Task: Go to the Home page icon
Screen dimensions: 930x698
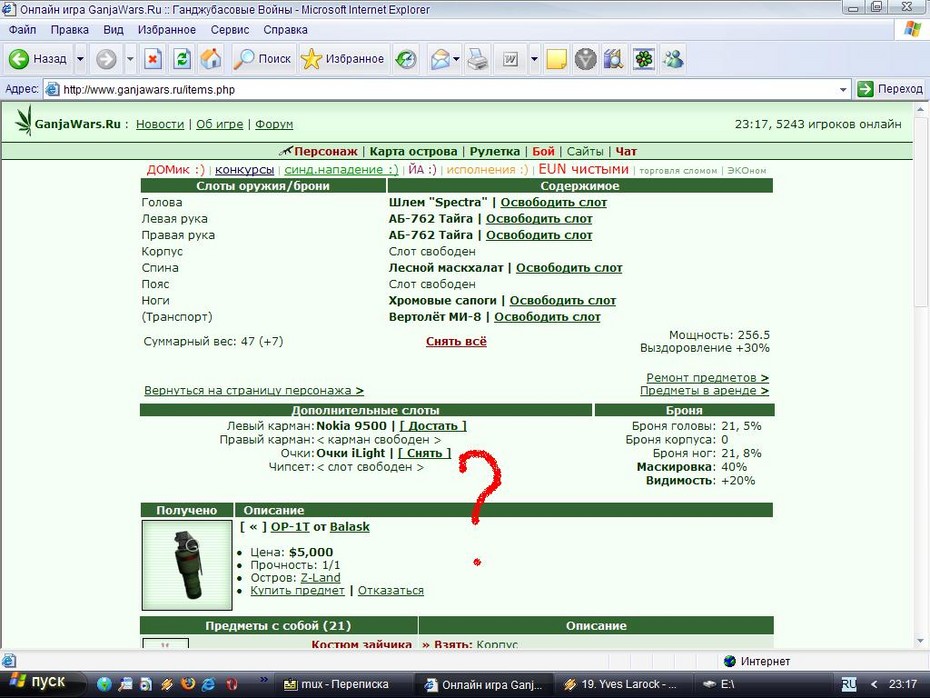Action: pos(211,59)
